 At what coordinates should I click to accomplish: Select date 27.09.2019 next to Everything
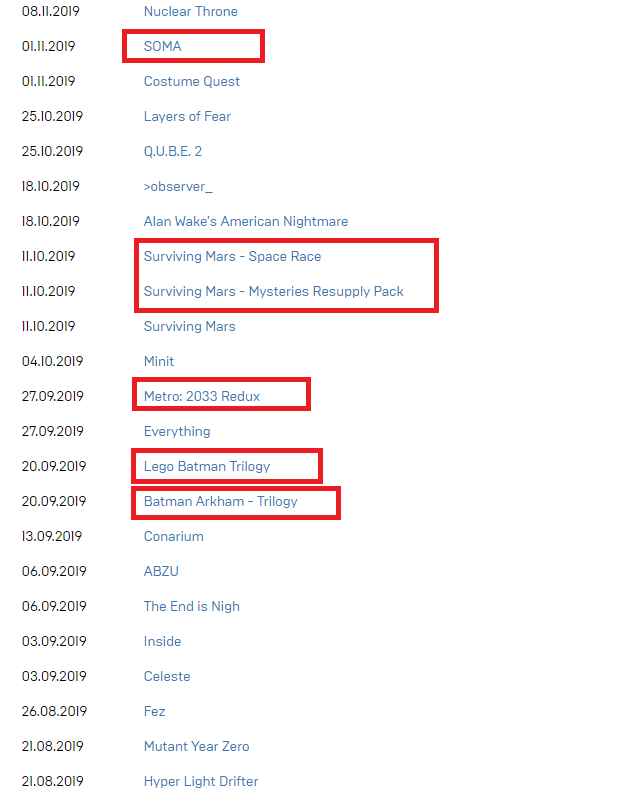[x=52, y=432]
